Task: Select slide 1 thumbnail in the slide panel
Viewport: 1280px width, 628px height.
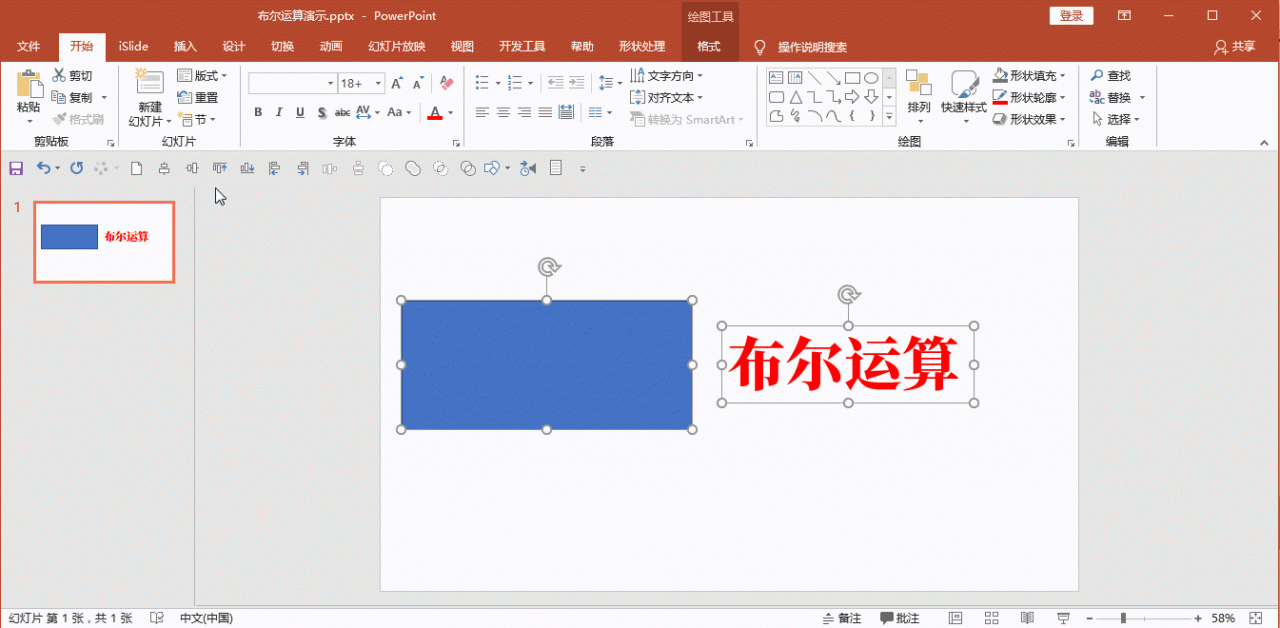Action: [x=104, y=242]
